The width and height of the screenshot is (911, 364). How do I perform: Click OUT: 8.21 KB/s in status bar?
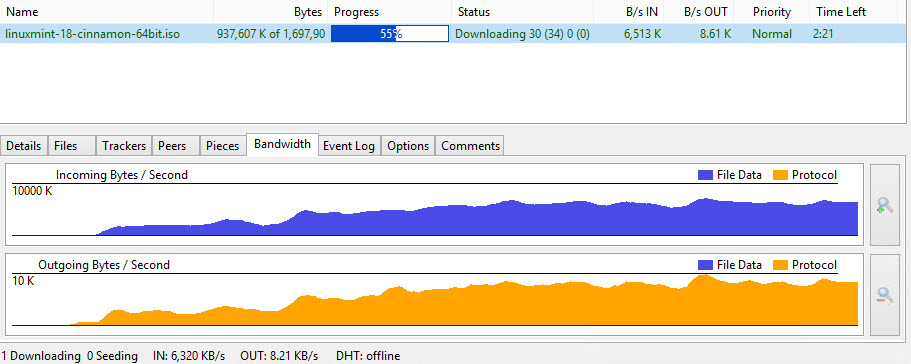(x=279, y=356)
